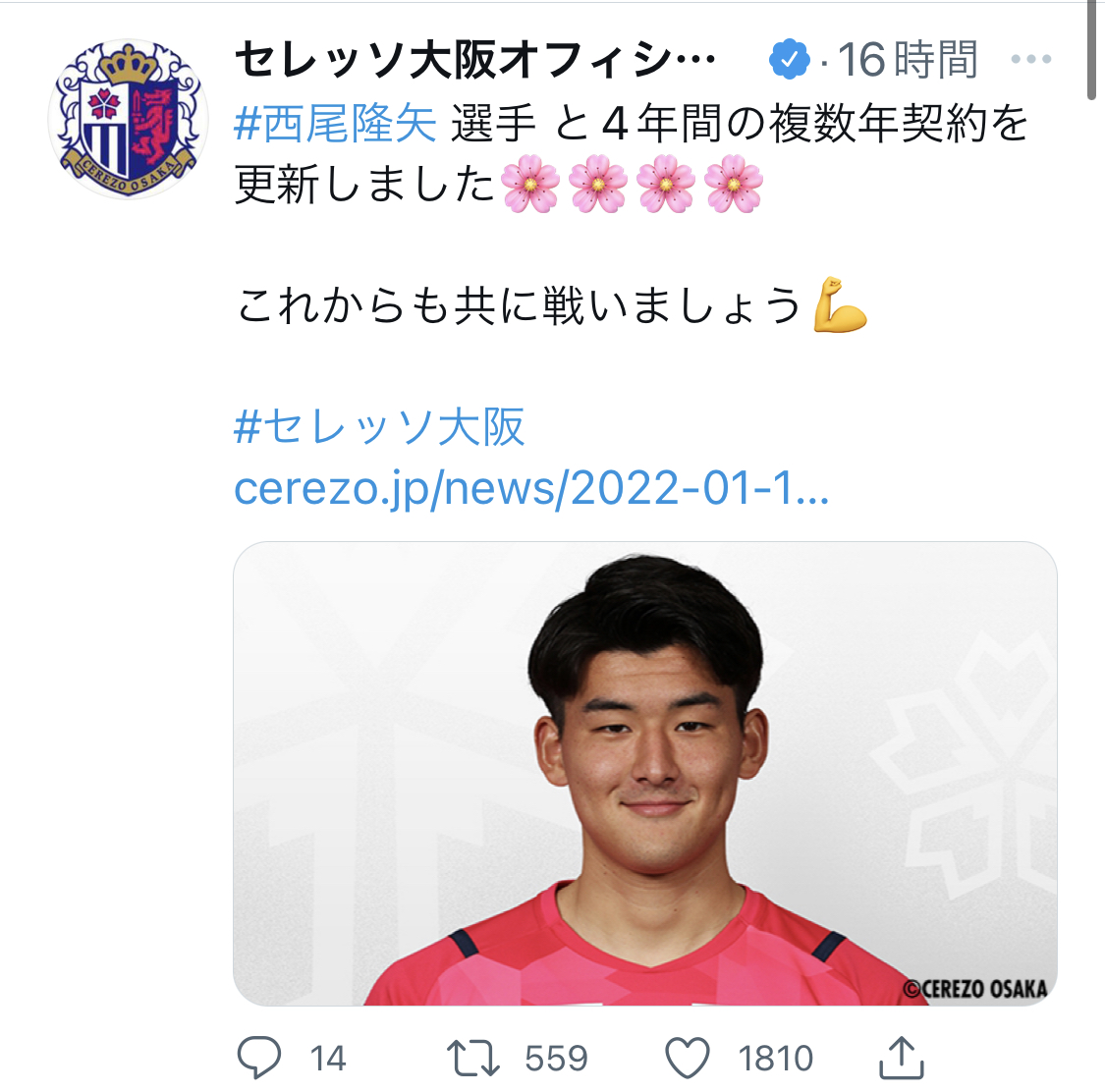This screenshot has height=1092, width=1105.
Task: Tap the retweet arrows icon
Action: (x=472, y=1059)
